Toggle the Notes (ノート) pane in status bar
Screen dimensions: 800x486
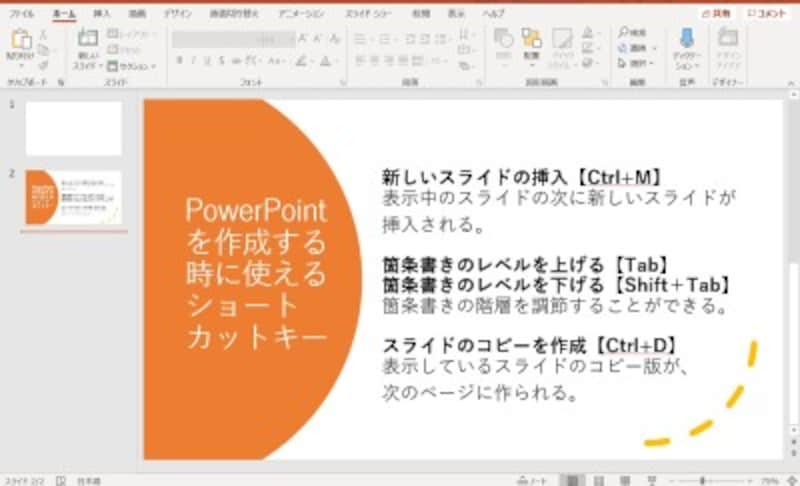pos(532,480)
